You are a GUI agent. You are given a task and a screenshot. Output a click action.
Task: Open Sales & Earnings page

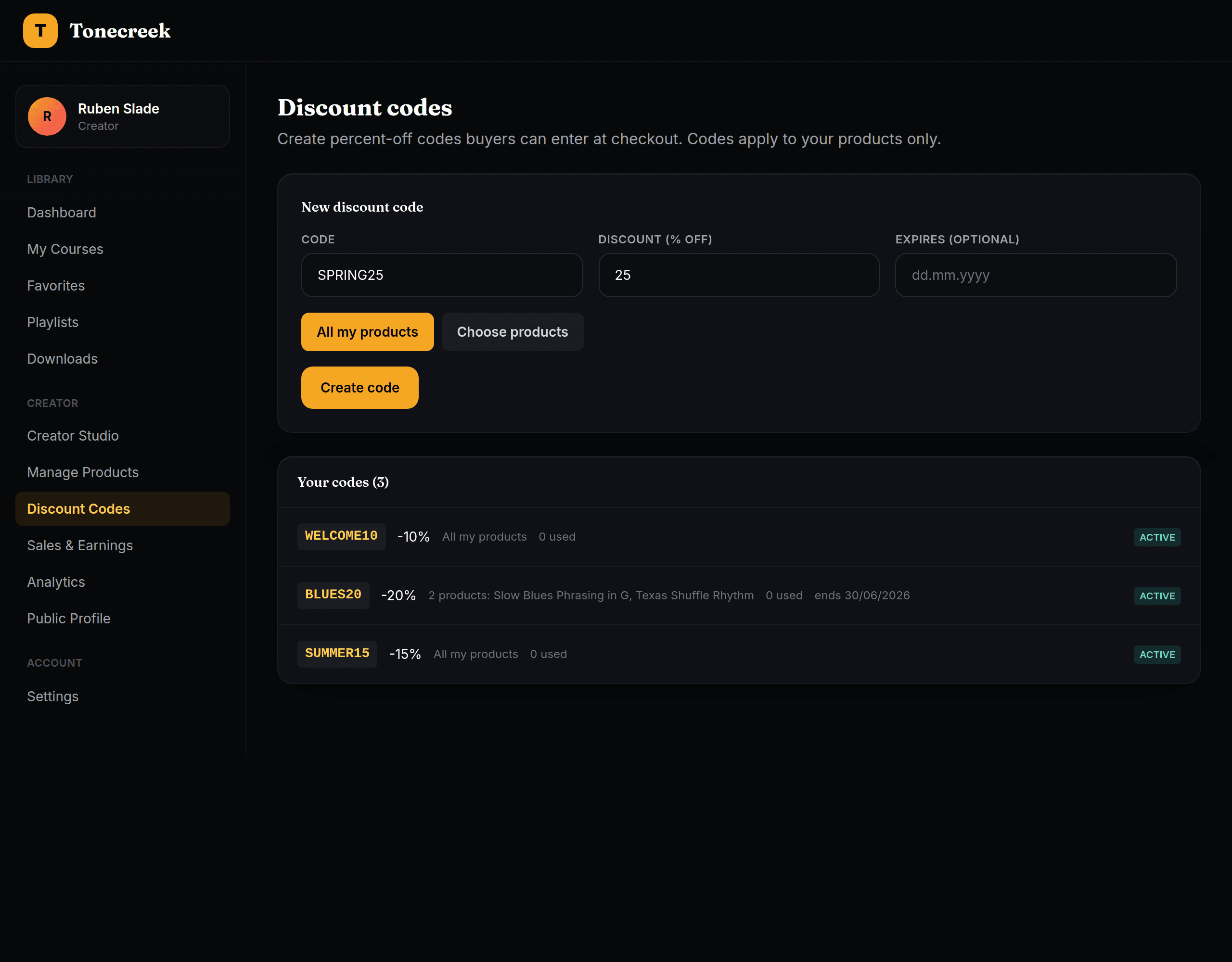(x=122, y=546)
